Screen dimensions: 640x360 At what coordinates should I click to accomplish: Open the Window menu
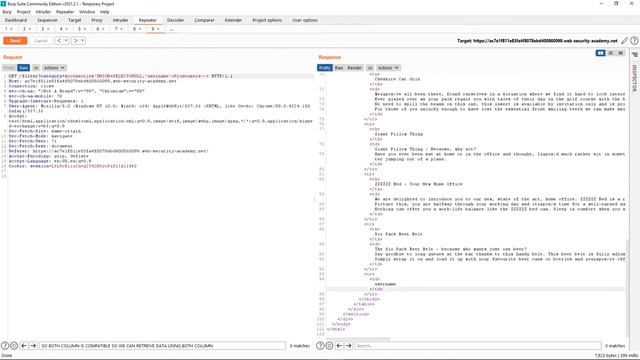coord(87,12)
